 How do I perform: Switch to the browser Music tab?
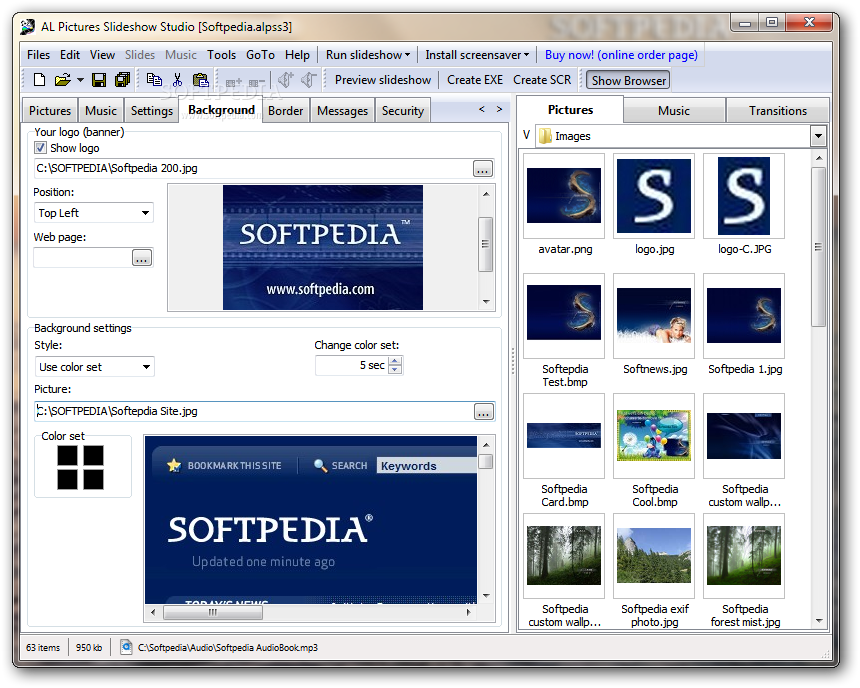click(674, 111)
